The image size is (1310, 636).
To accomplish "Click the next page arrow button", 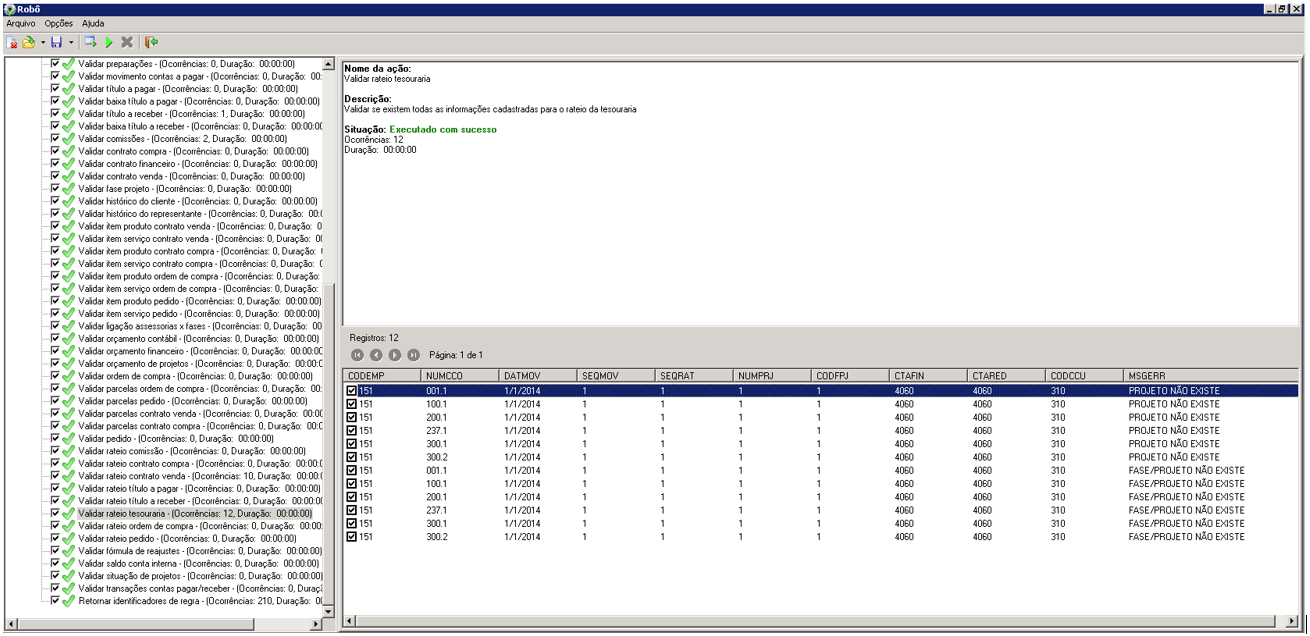I will 395,355.
